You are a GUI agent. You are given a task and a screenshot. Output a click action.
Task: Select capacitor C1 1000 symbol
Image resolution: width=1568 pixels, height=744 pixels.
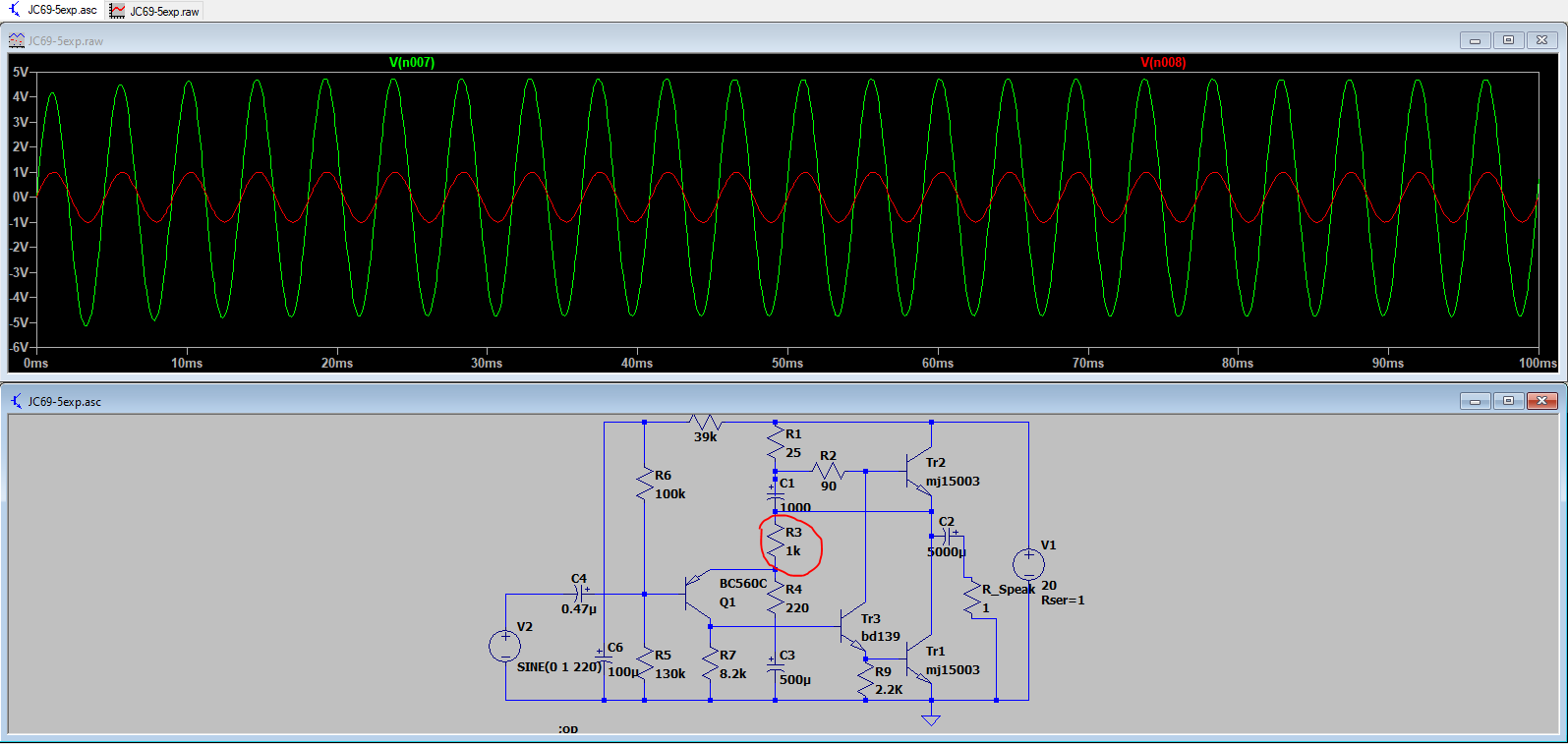point(776,494)
